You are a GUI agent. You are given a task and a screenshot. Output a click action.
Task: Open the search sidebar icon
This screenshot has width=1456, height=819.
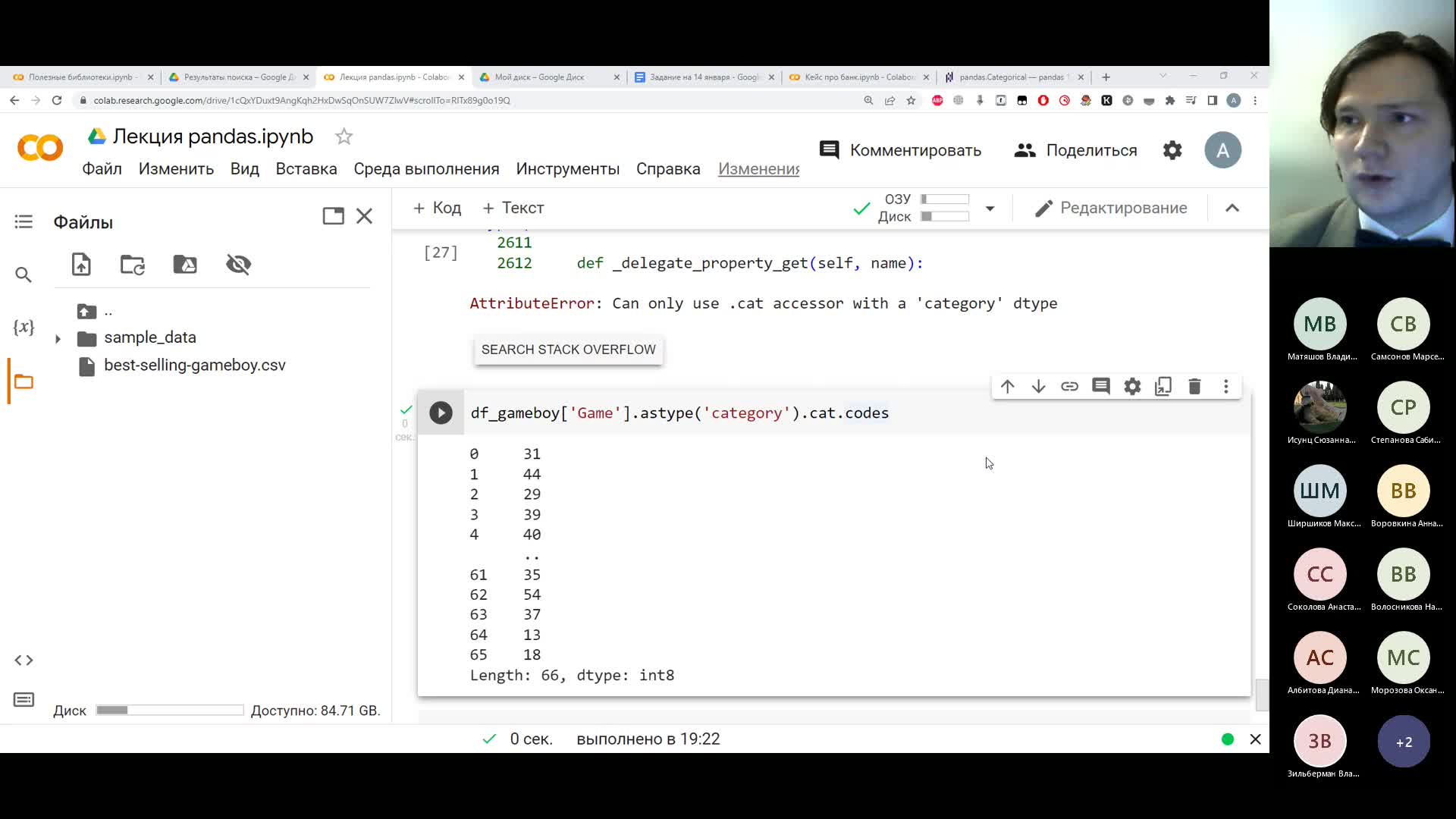click(x=24, y=275)
